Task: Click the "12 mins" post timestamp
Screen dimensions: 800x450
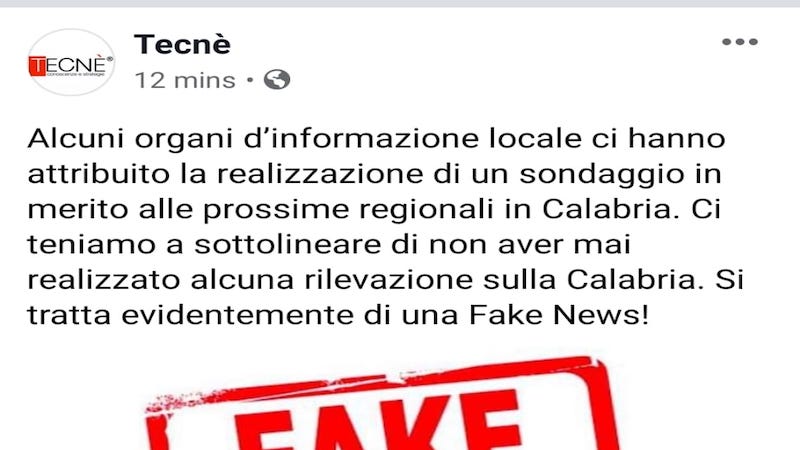Action: pyautogui.click(x=185, y=80)
